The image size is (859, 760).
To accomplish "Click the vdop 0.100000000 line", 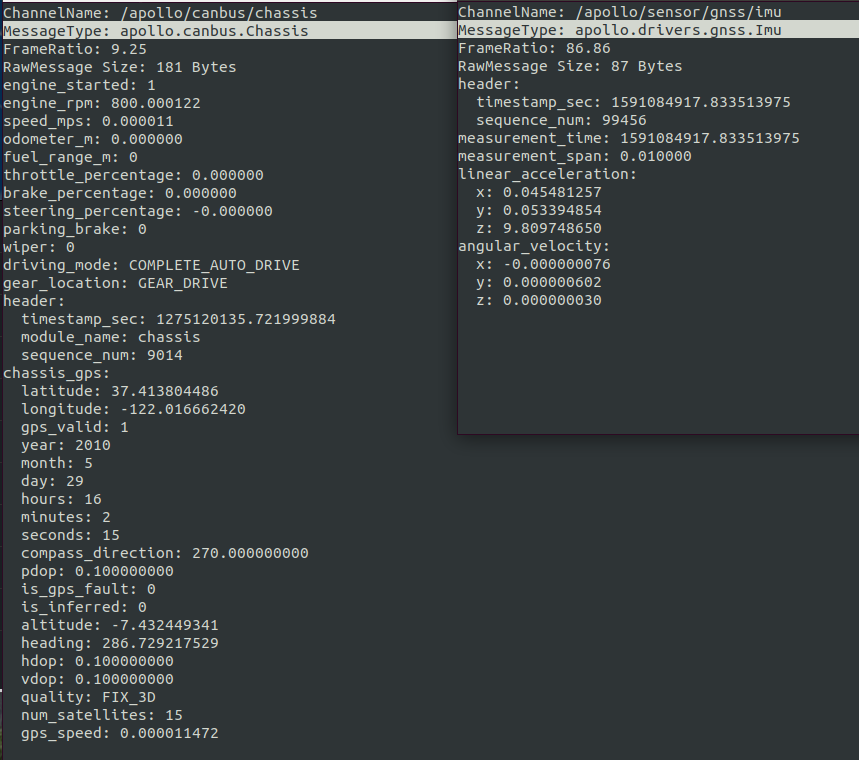I will click(97, 679).
